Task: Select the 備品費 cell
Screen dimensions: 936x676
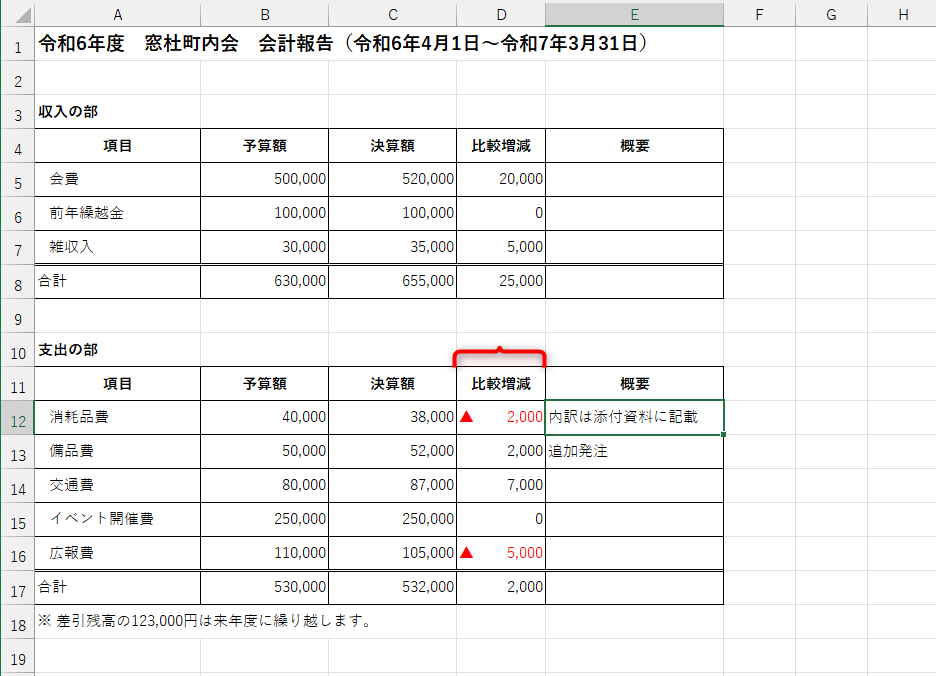Action: point(118,452)
